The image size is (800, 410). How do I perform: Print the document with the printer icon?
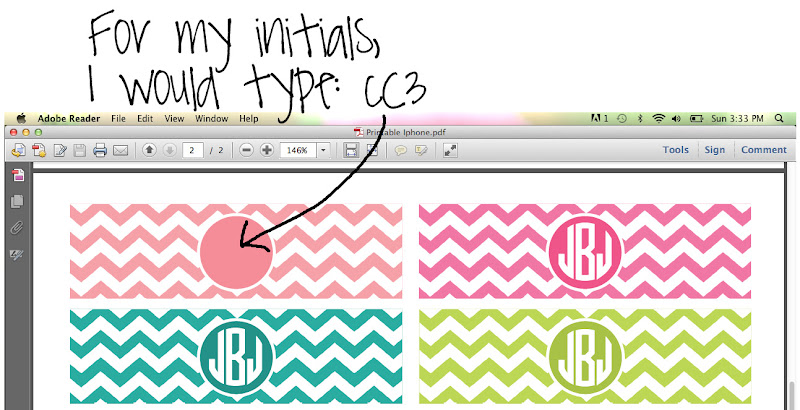pyautogui.click(x=99, y=150)
